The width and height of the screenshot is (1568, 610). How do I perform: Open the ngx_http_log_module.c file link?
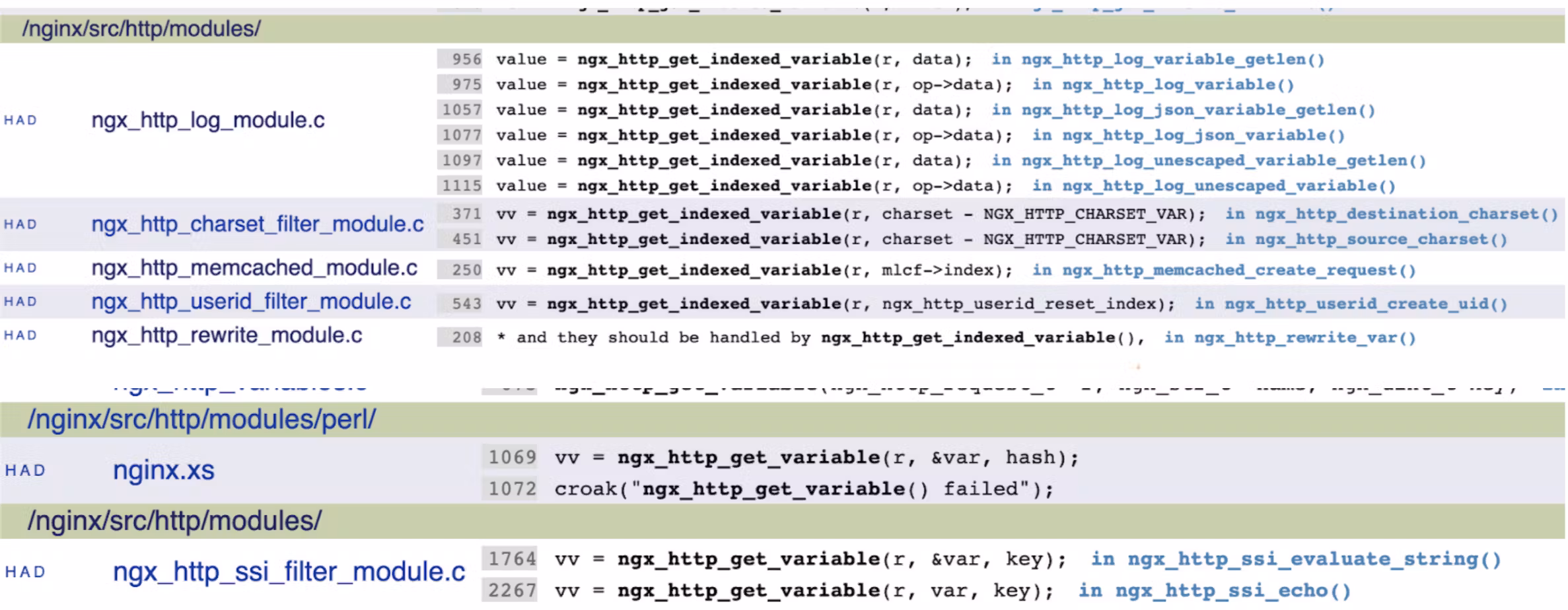207,120
